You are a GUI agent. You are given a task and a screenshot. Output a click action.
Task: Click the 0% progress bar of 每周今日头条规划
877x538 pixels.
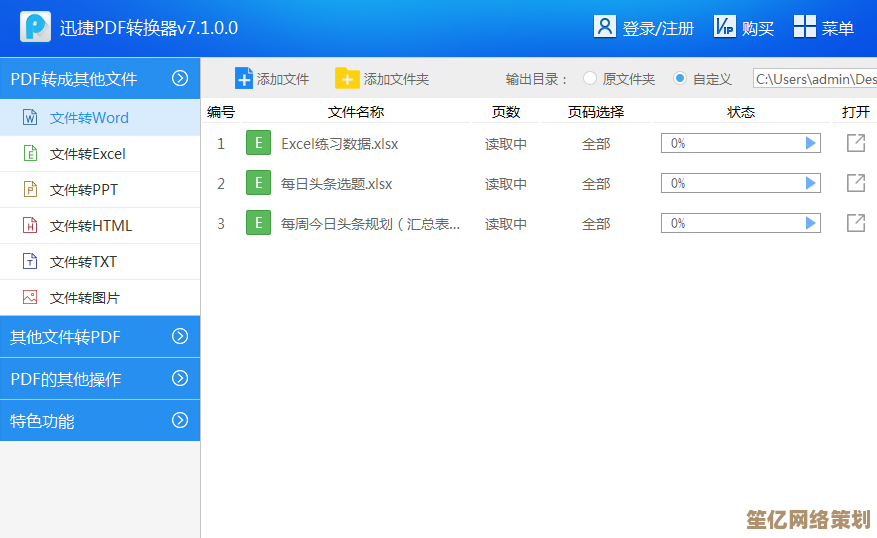click(x=741, y=223)
